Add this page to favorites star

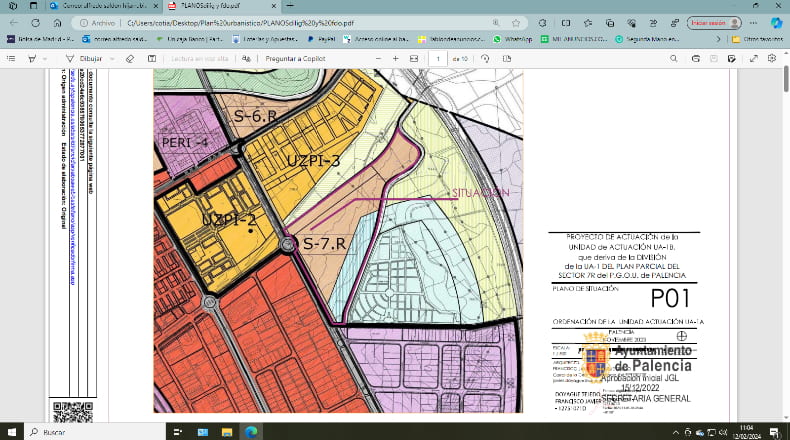pyautogui.click(x=516, y=23)
